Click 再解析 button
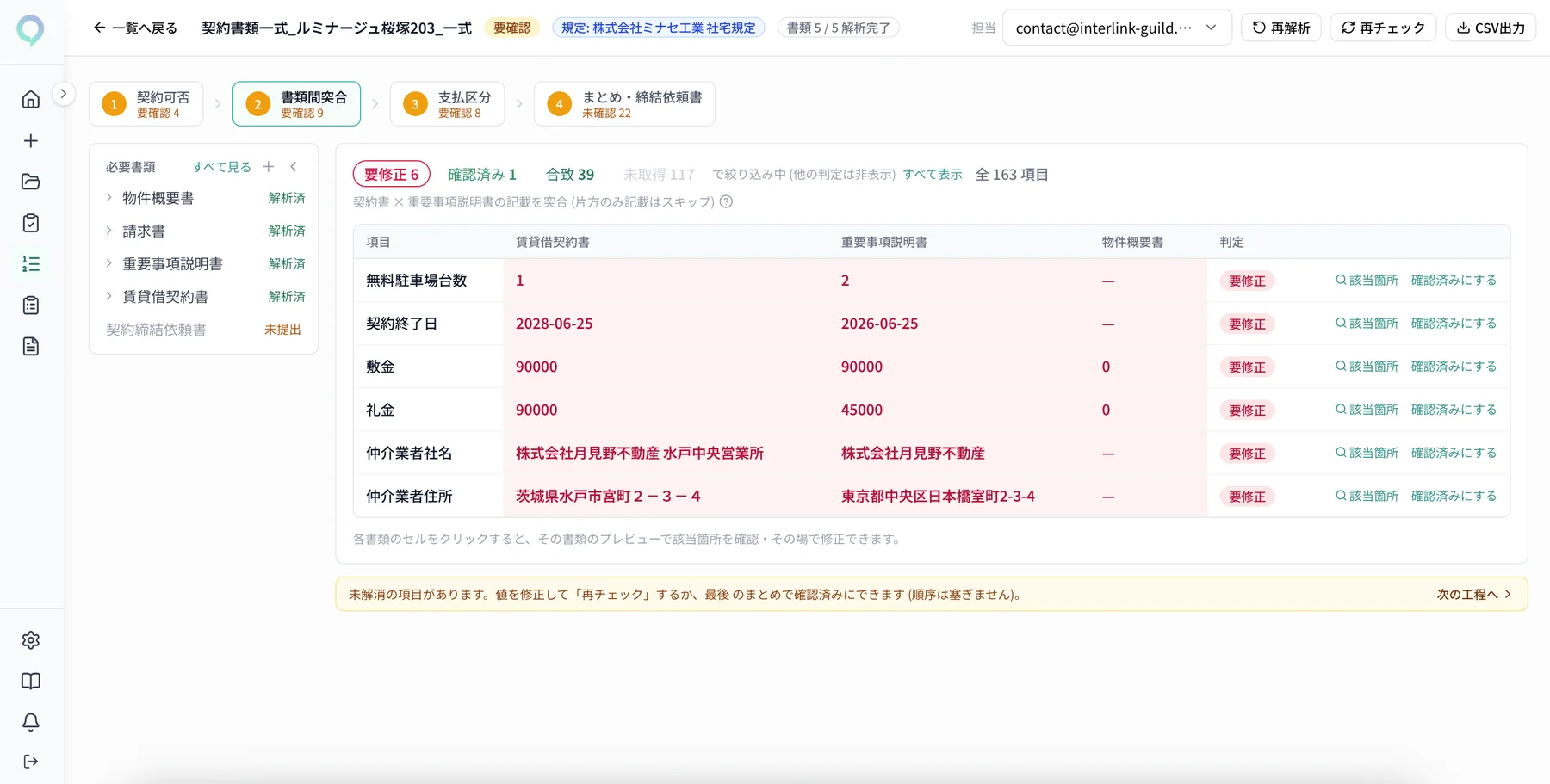Viewport: 1550px width, 784px height. coord(1281,28)
